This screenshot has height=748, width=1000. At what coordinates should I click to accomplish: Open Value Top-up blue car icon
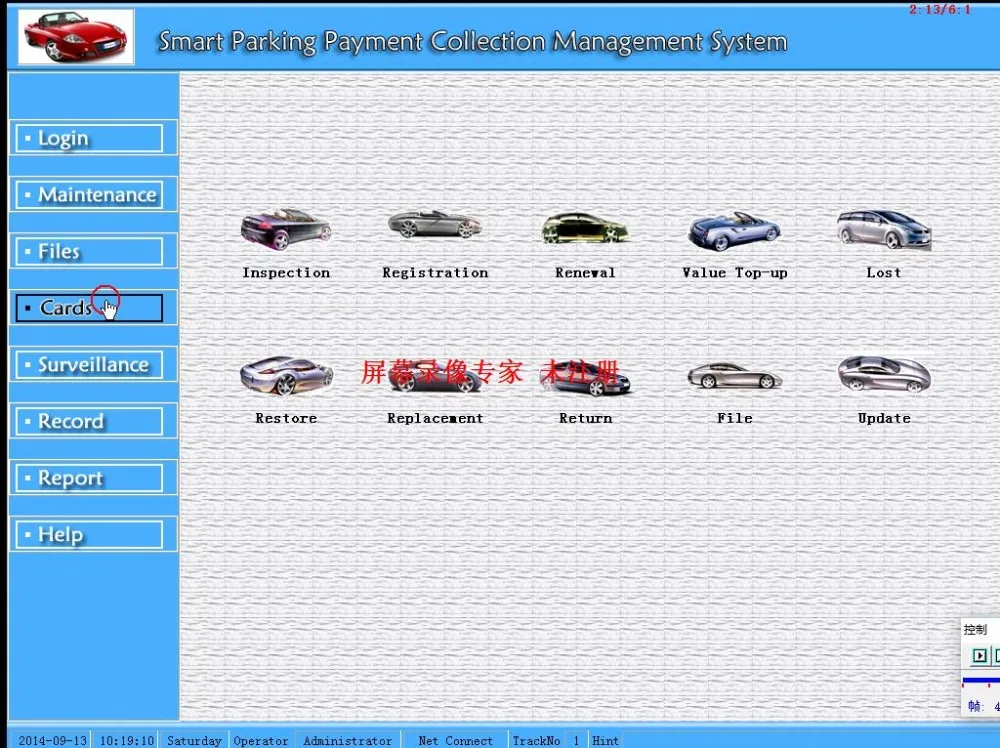click(734, 230)
